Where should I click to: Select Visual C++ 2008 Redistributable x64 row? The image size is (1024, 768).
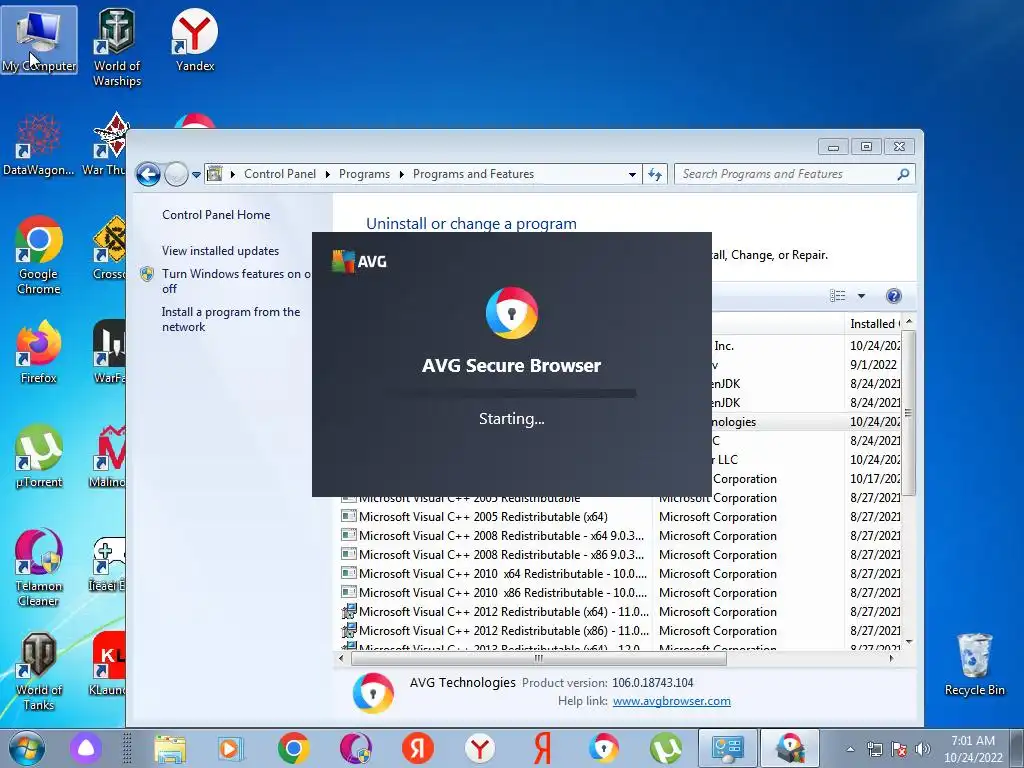tap(620, 536)
